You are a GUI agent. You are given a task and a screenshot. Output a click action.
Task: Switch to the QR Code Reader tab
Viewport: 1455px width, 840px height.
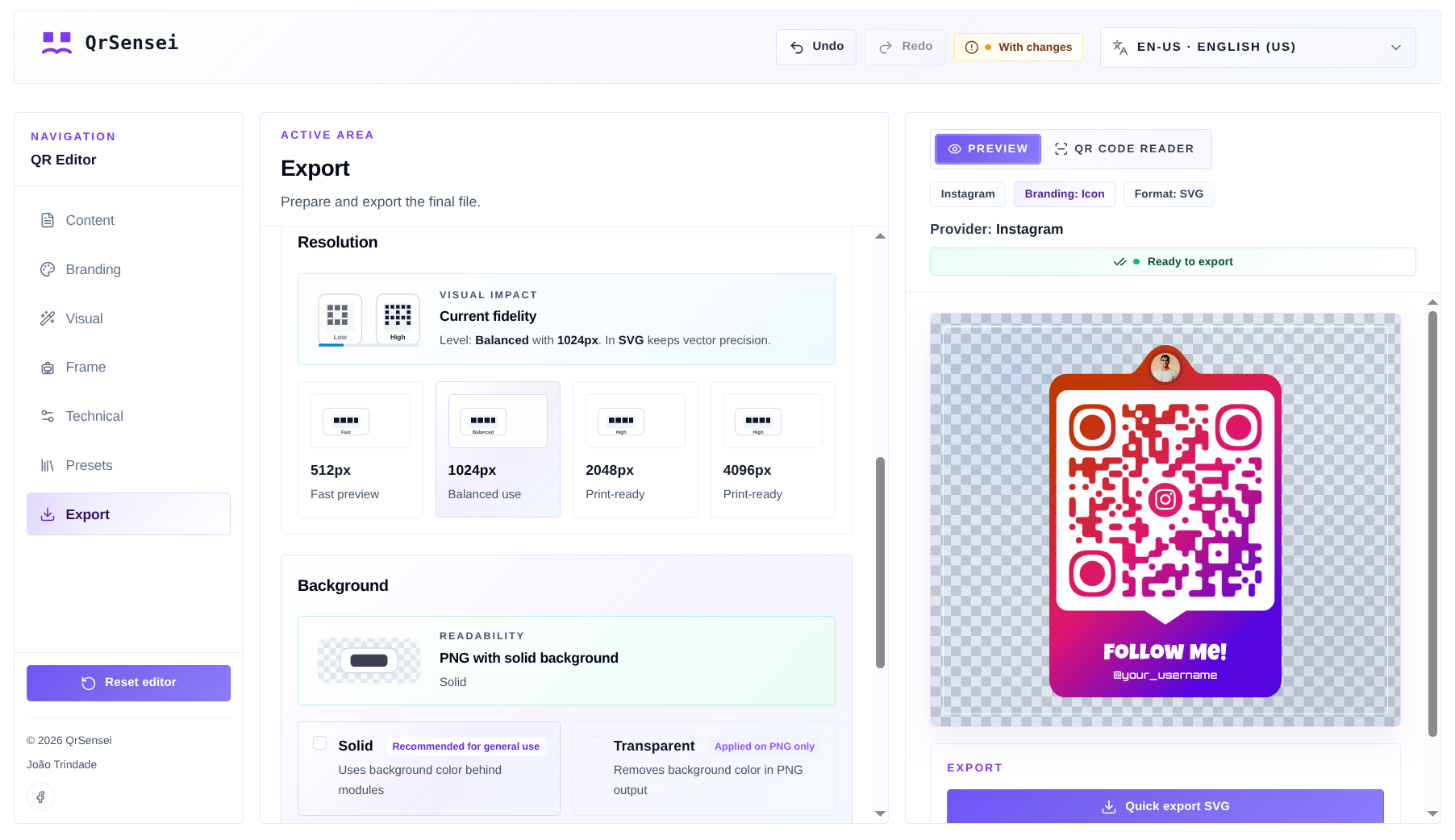(x=1124, y=149)
